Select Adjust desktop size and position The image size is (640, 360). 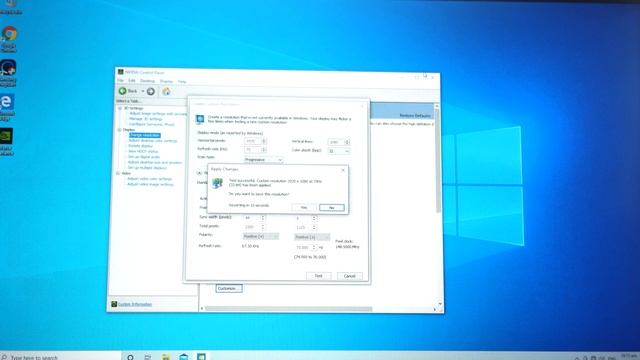[155, 162]
